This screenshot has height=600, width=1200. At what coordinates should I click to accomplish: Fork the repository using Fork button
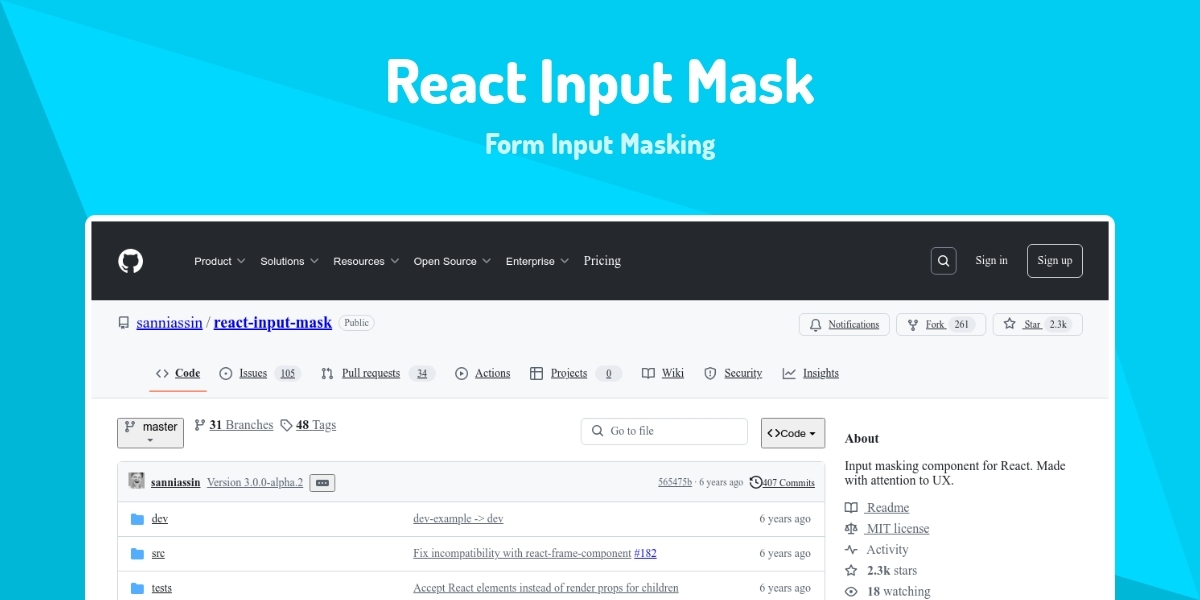(940, 324)
